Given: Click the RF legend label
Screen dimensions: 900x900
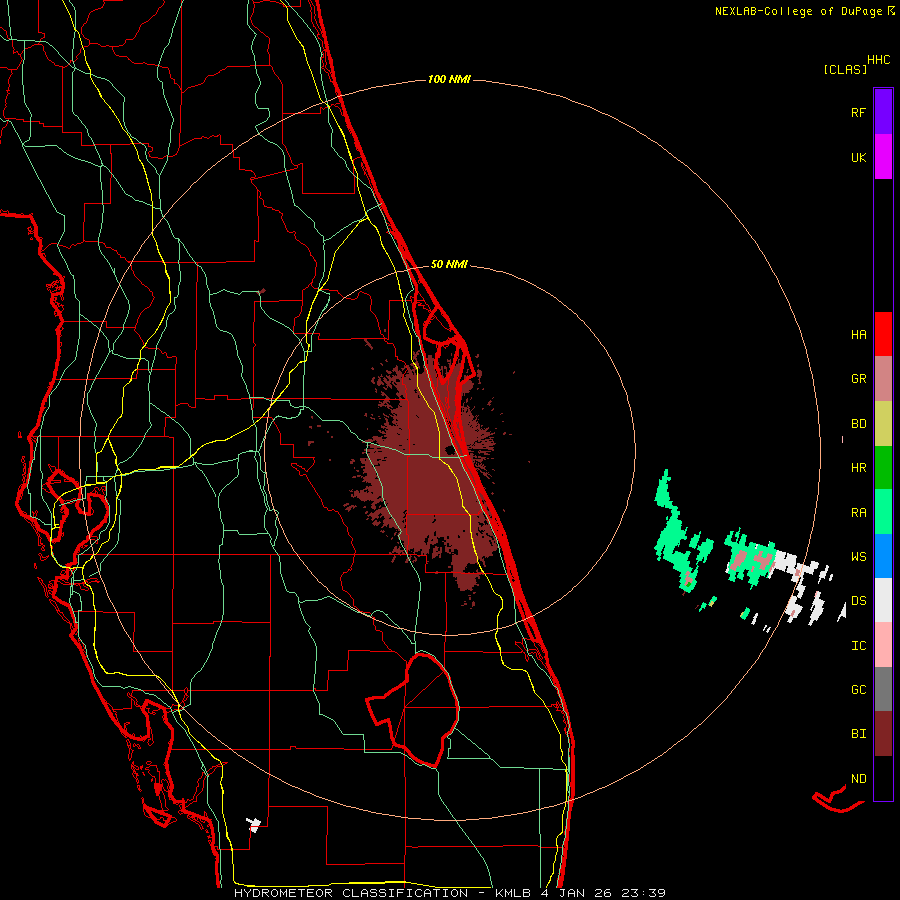Looking at the screenshot, I should [858, 112].
